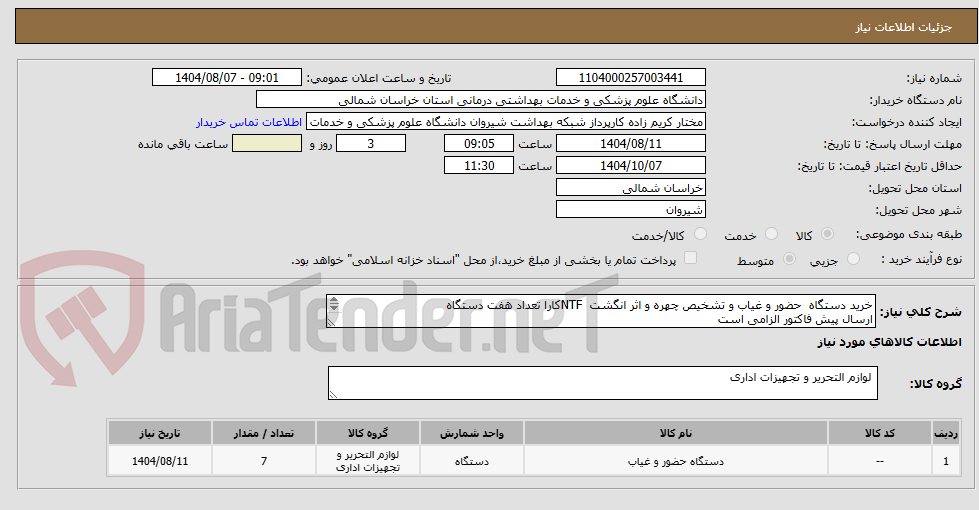Click the request creator field مختار کریم زاده
Image resolution: width=979 pixels, height=510 pixels.
click(x=506, y=122)
